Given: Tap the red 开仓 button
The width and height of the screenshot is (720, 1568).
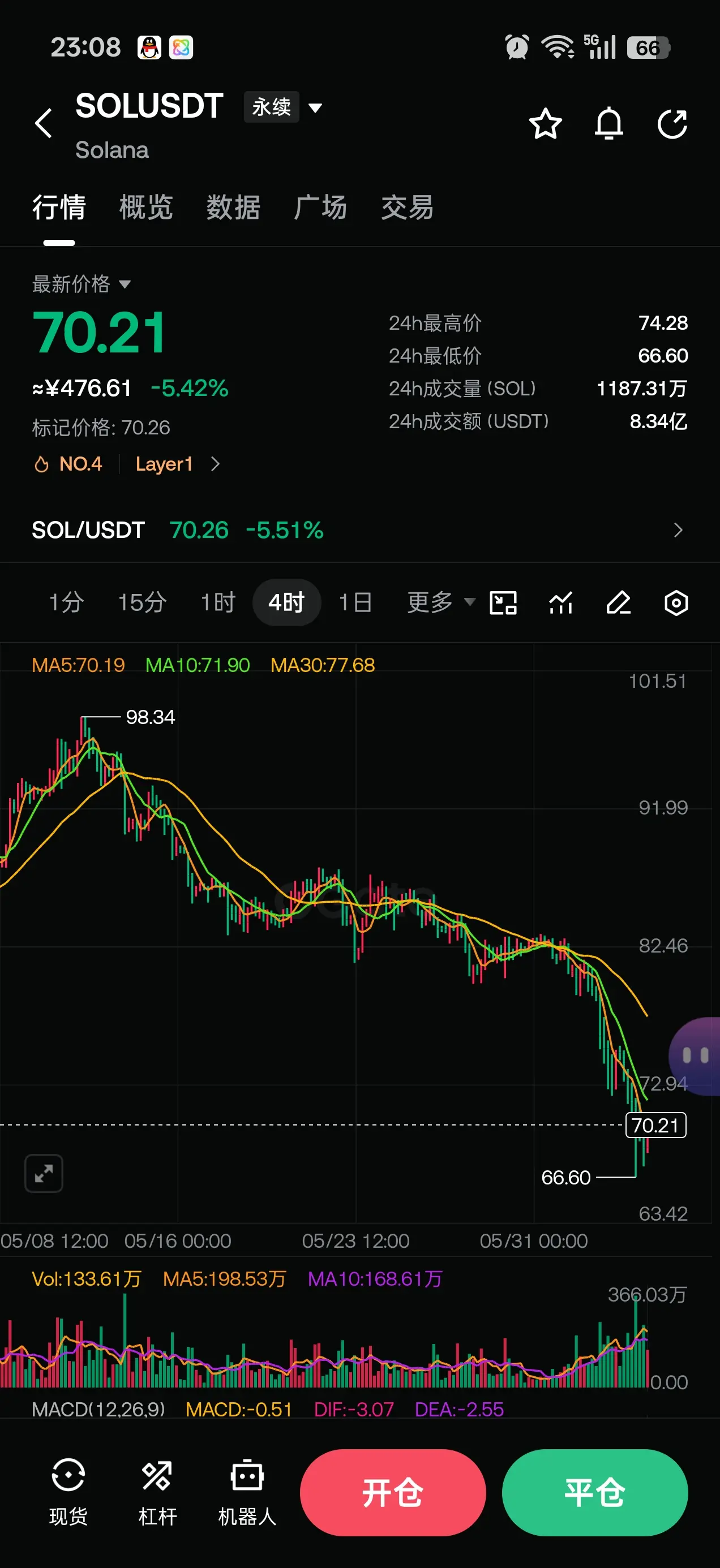Looking at the screenshot, I should [393, 1493].
